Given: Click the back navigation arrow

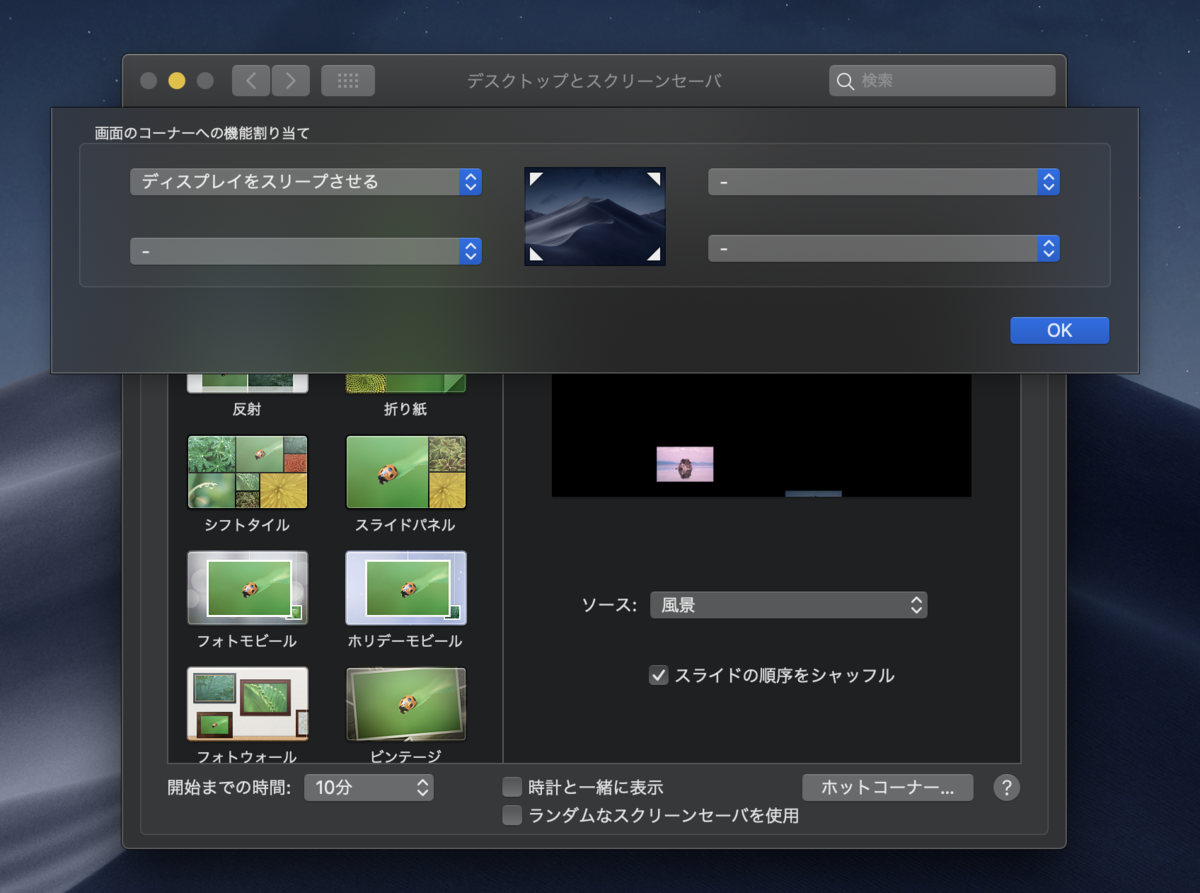Looking at the screenshot, I should pyautogui.click(x=251, y=81).
